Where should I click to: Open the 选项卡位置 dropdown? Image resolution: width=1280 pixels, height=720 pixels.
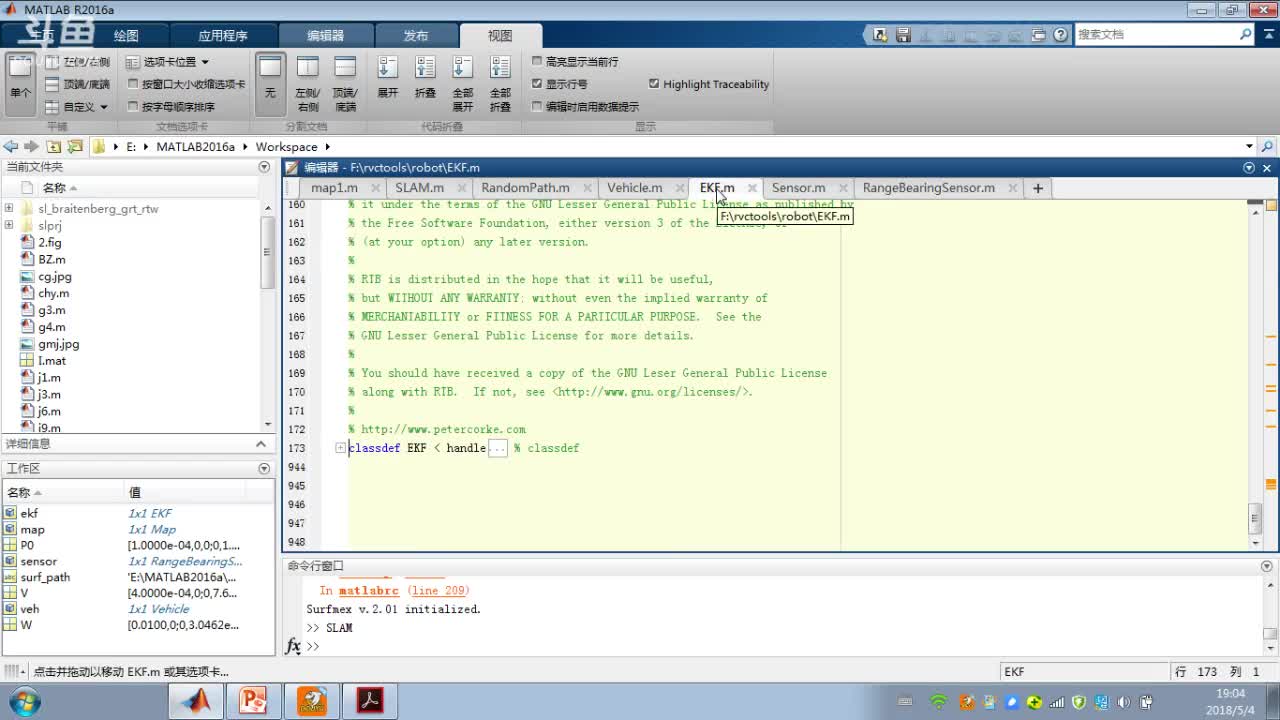click(168, 61)
